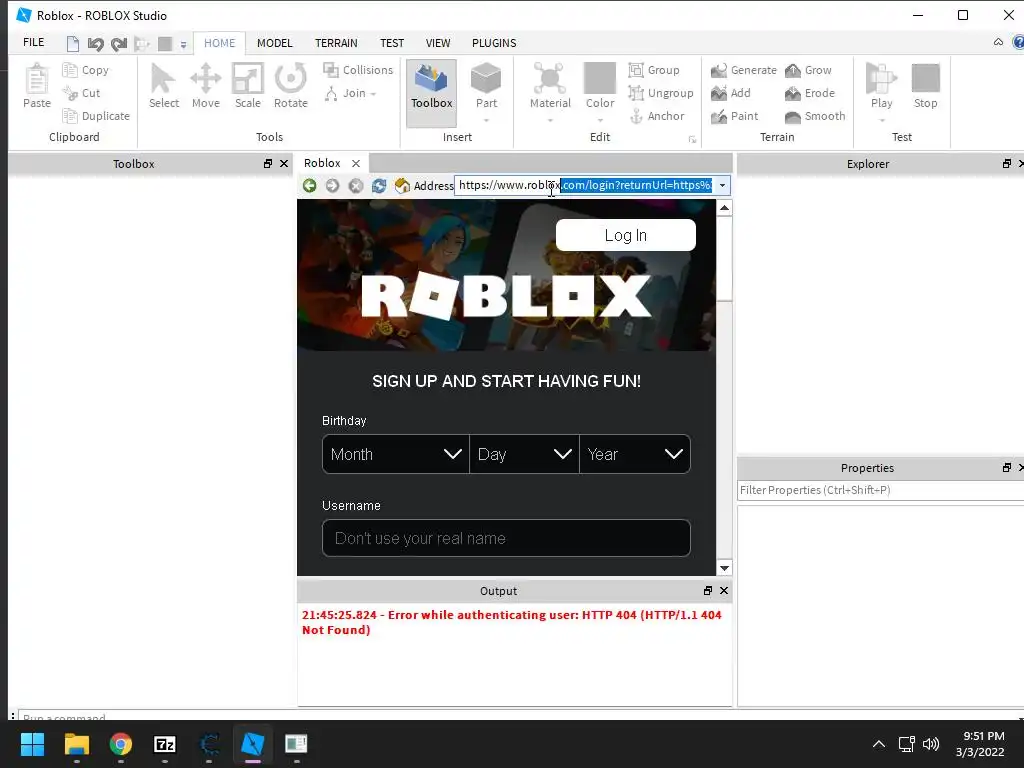Click the Undo icon
Viewport: 1024px width, 768px height.
(x=95, y=44)
